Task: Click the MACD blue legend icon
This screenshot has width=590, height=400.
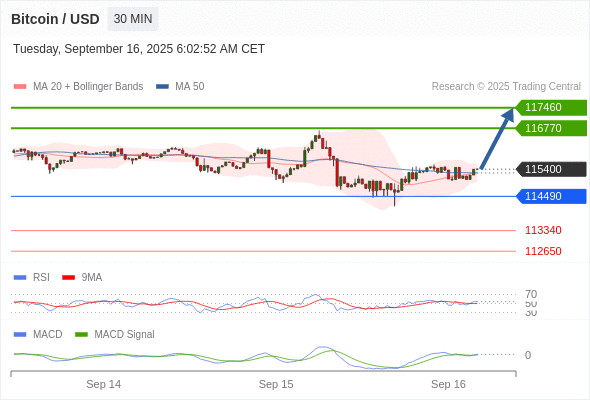Action: (20, 335)
